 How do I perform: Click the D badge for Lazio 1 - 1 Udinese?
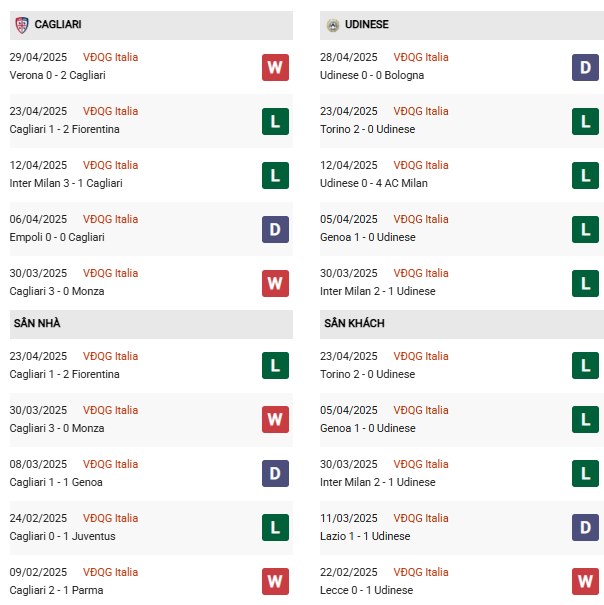click(585, 527)
